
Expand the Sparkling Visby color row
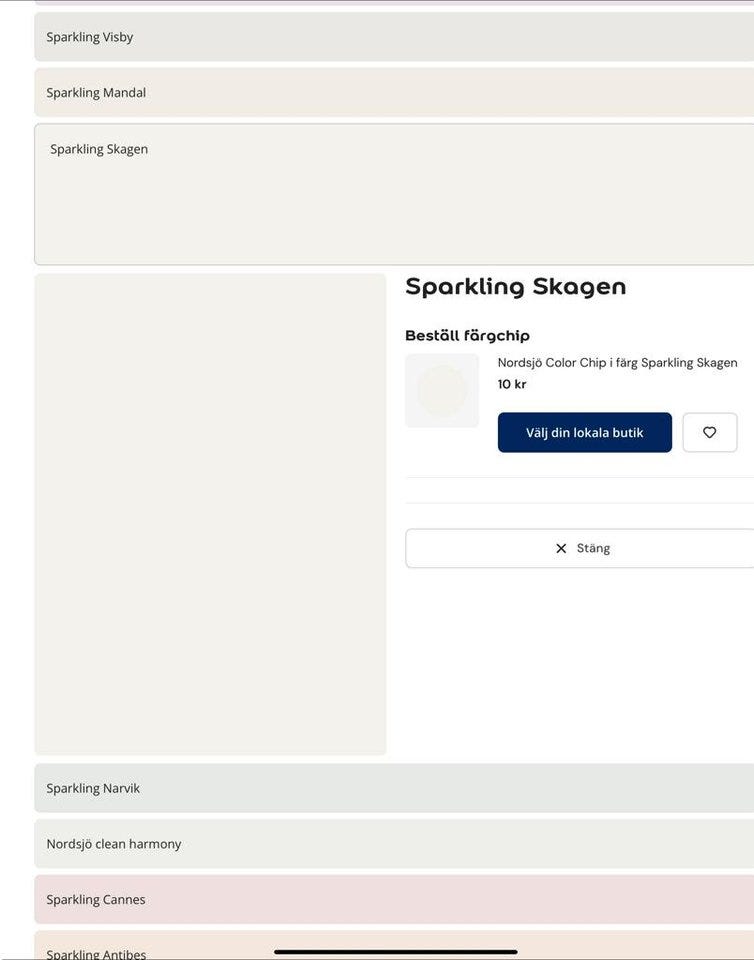coord(394,37)
